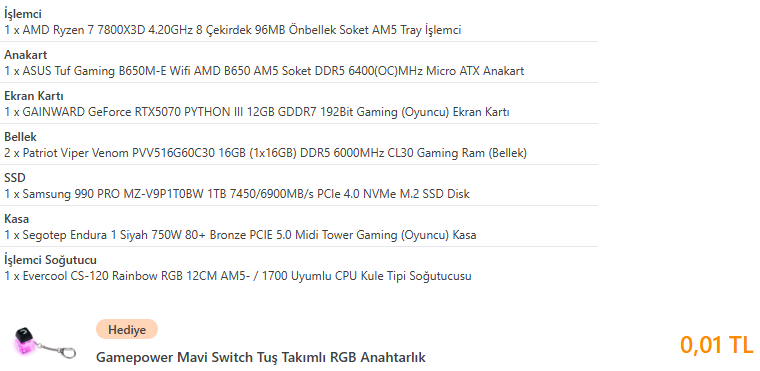Viewport: 760px width, 371px height.
Task: Select the GAINWARD GeForce RTX5070 graphics card line
Action: (x=257, y=113)
